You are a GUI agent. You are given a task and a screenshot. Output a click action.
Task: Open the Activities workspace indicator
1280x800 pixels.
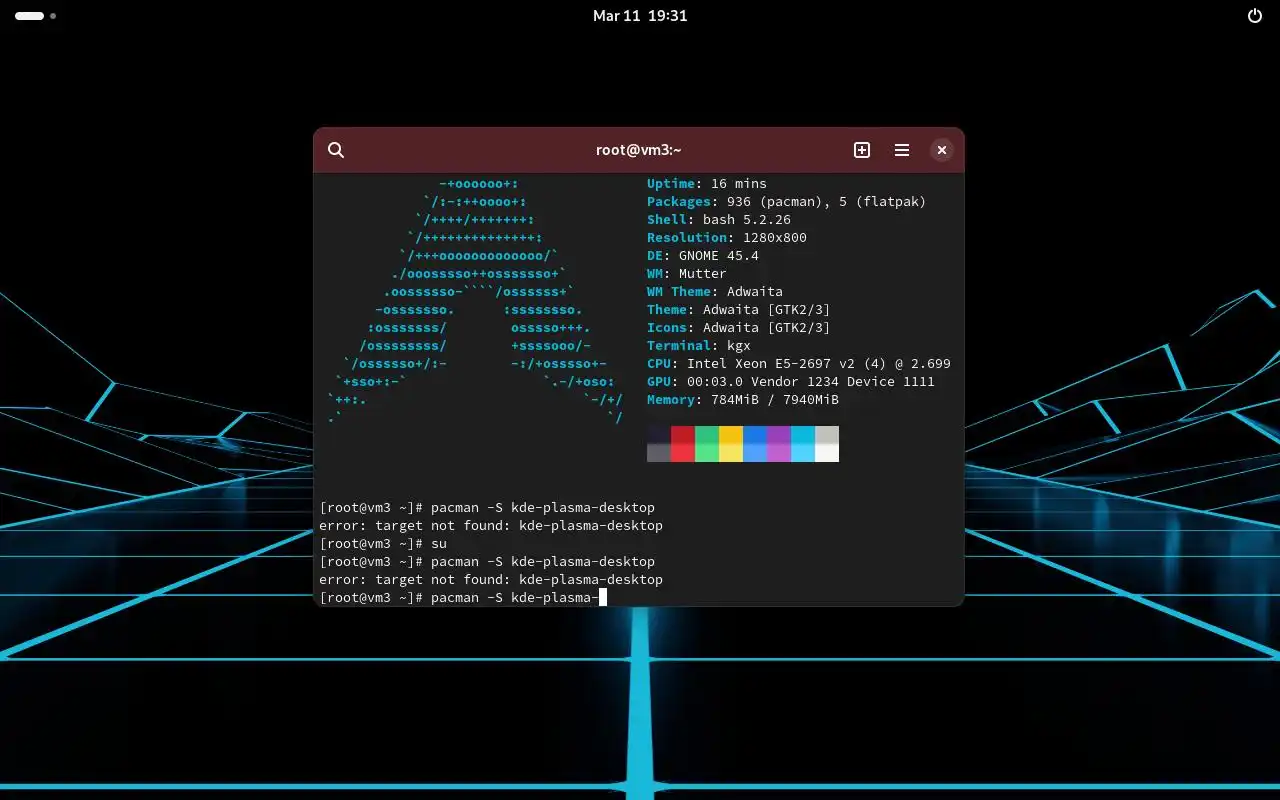(x=35, y=16)
